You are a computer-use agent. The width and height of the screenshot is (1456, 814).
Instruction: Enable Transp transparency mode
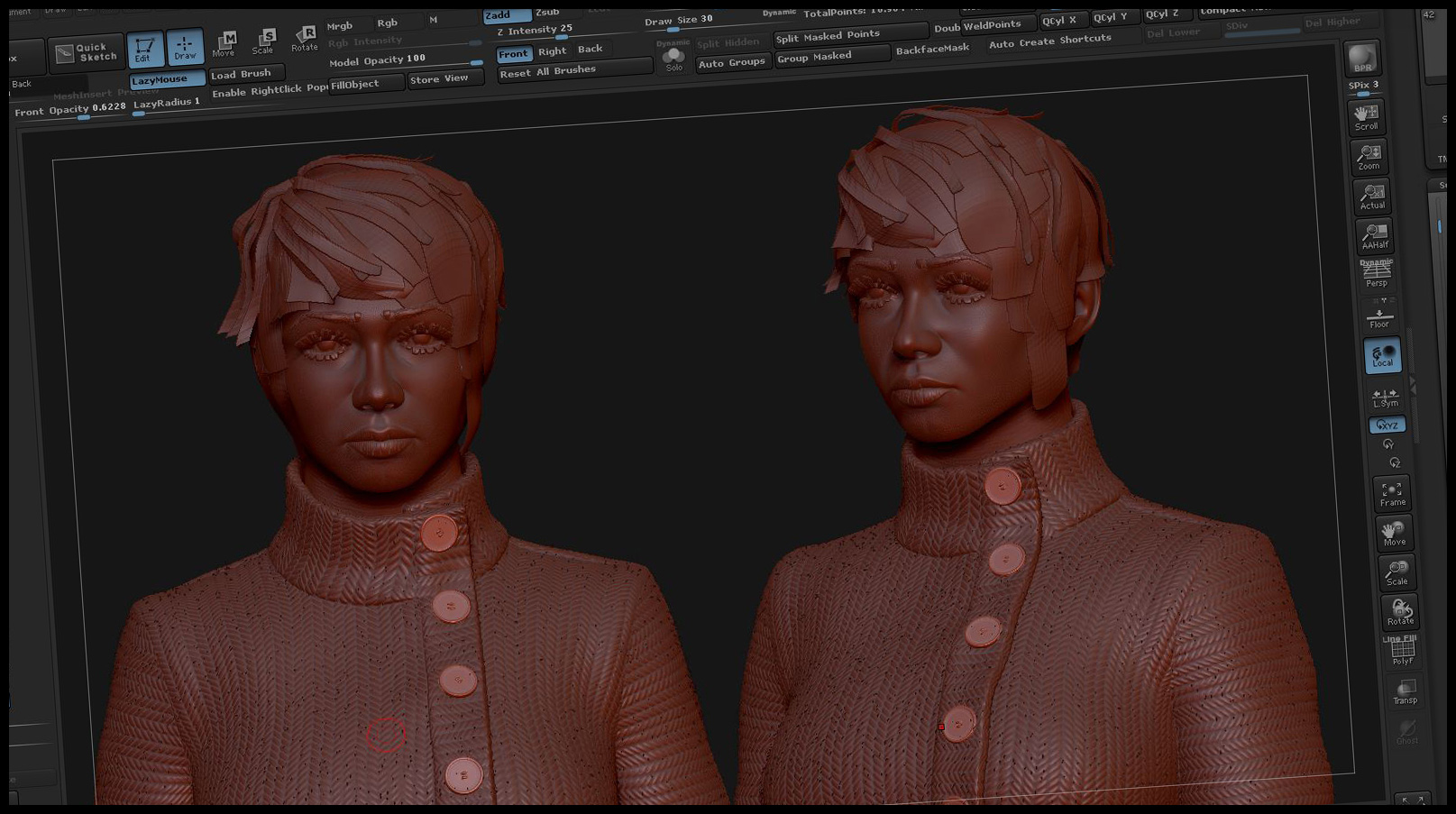click(1405, 691)
